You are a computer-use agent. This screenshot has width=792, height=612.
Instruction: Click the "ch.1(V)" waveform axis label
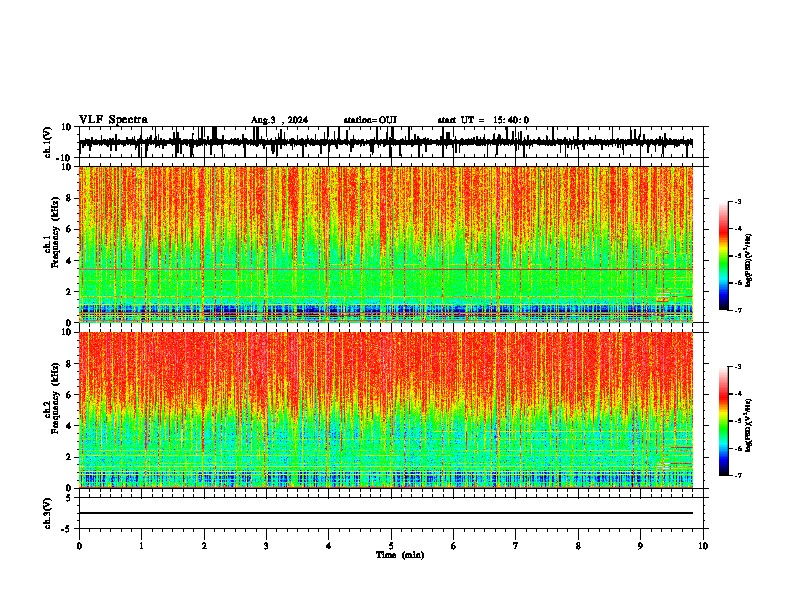(x=48, y=142)
